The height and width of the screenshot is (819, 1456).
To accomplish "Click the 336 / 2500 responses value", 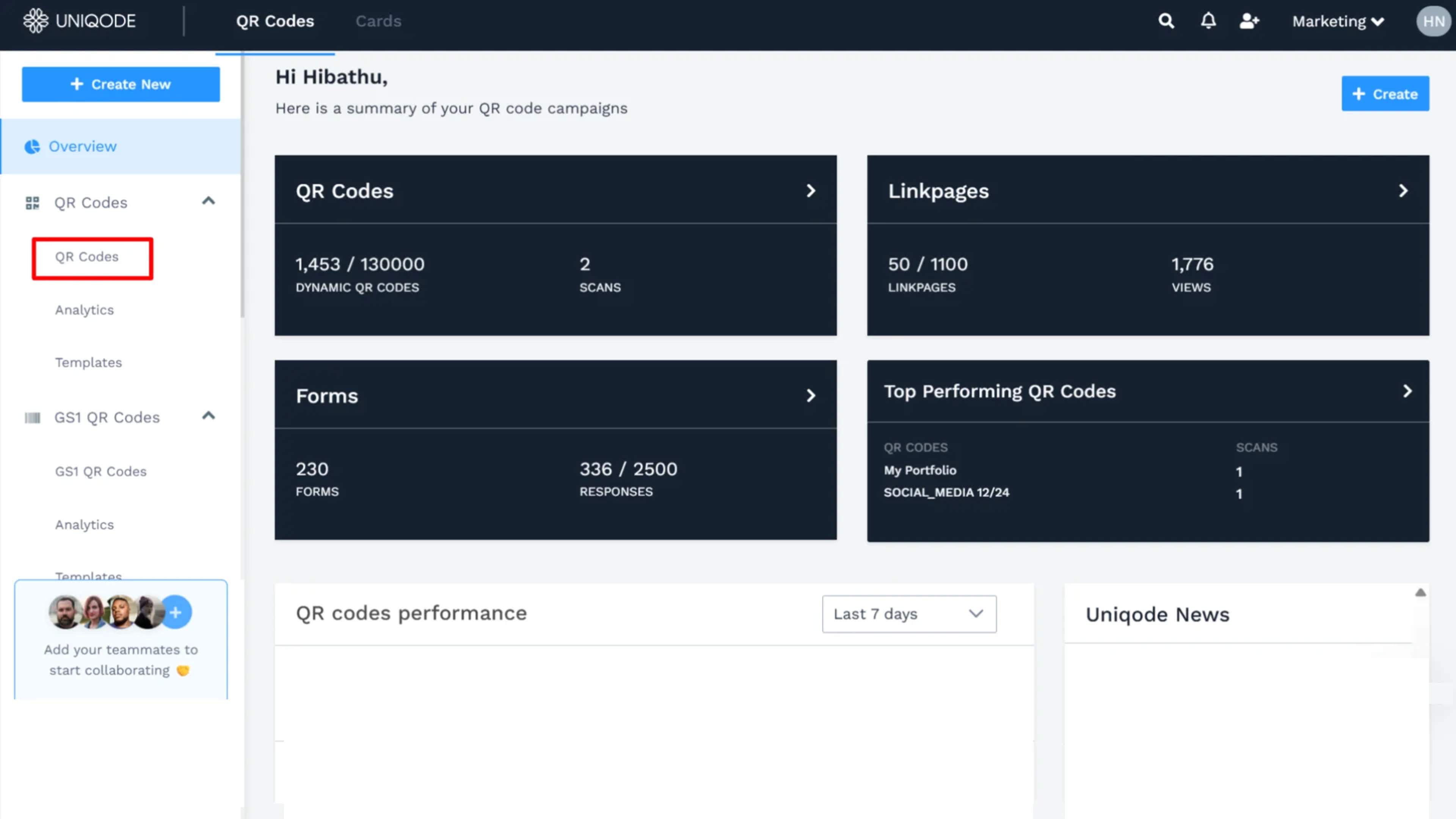I will tap(628, 469).
